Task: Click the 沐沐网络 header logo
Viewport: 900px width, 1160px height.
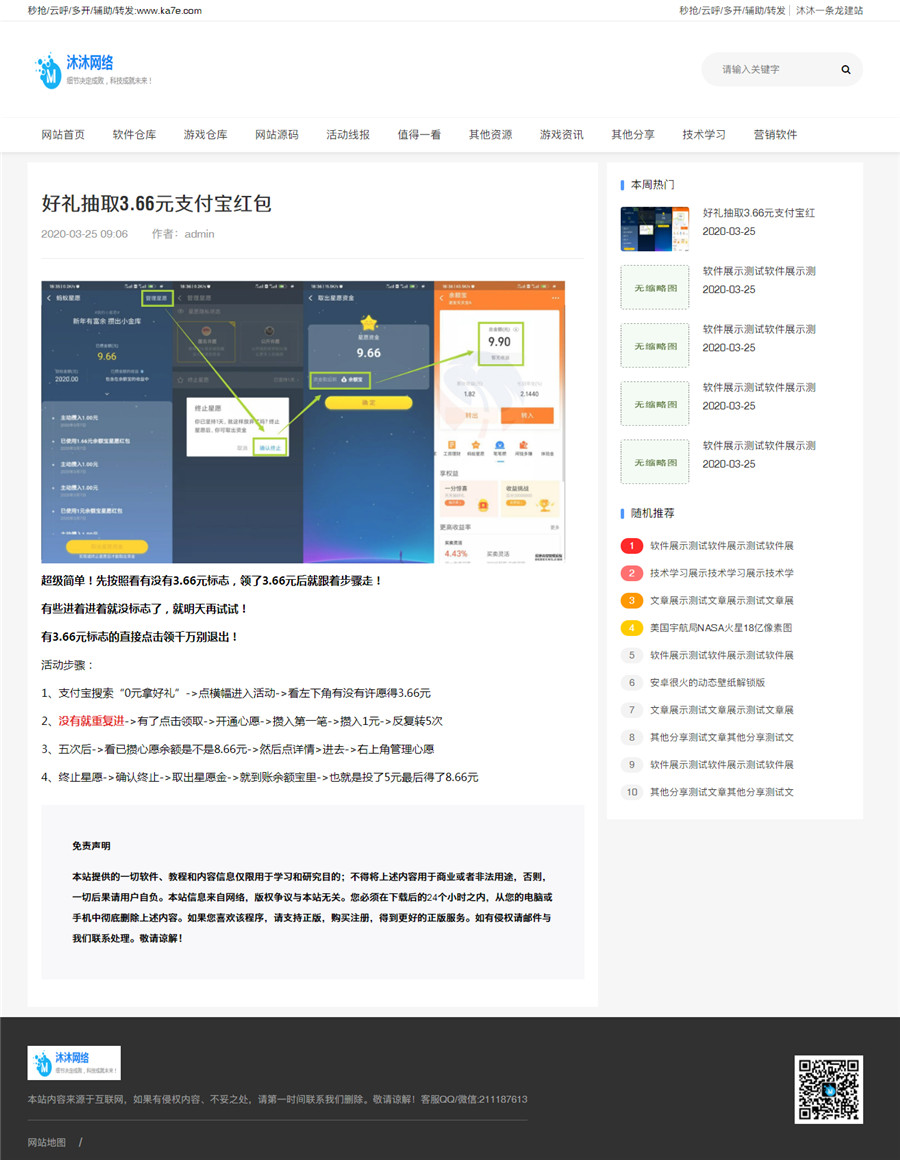Action: click(x=93, y=70)
